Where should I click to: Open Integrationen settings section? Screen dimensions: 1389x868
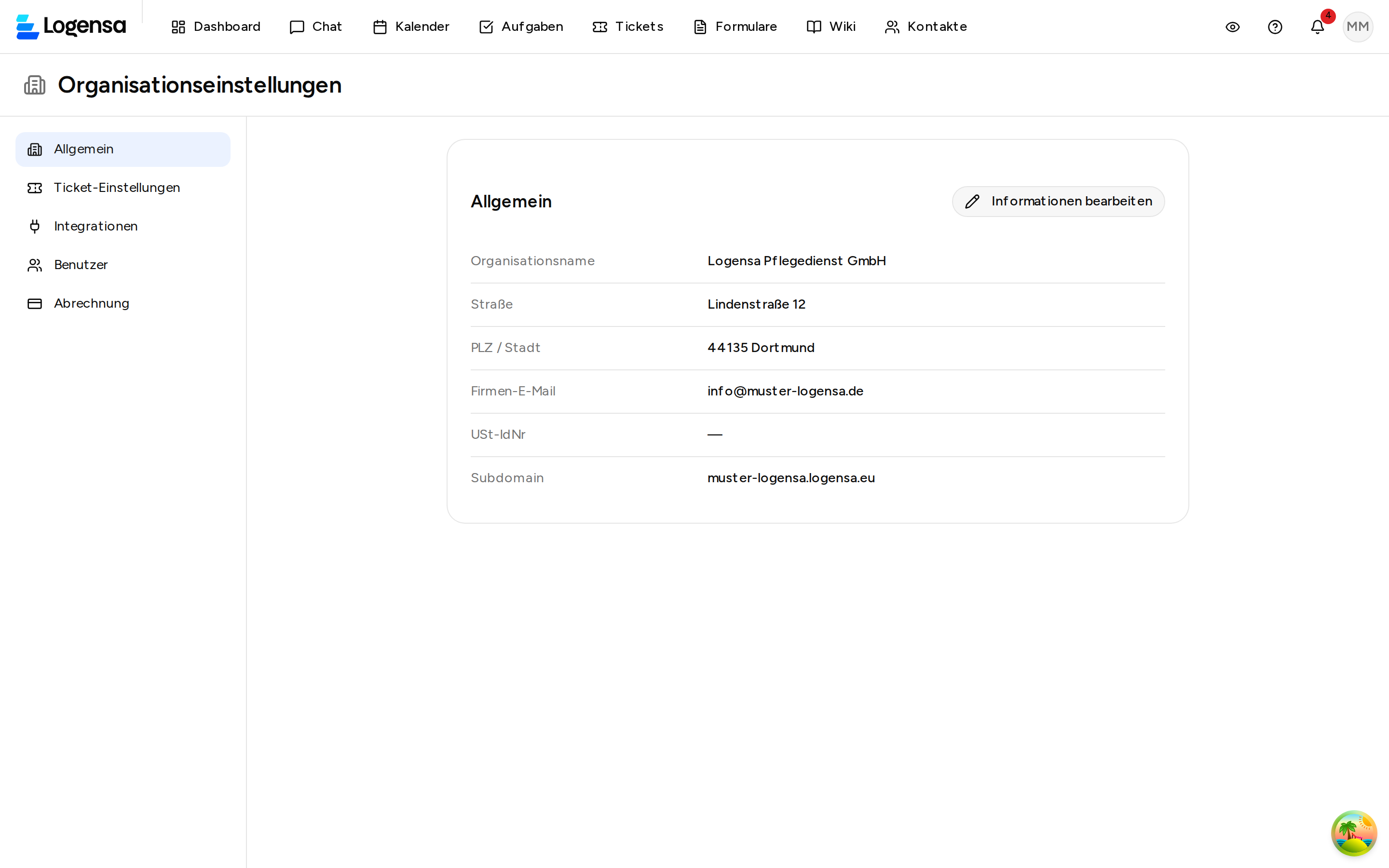click(x=123, y=226)
